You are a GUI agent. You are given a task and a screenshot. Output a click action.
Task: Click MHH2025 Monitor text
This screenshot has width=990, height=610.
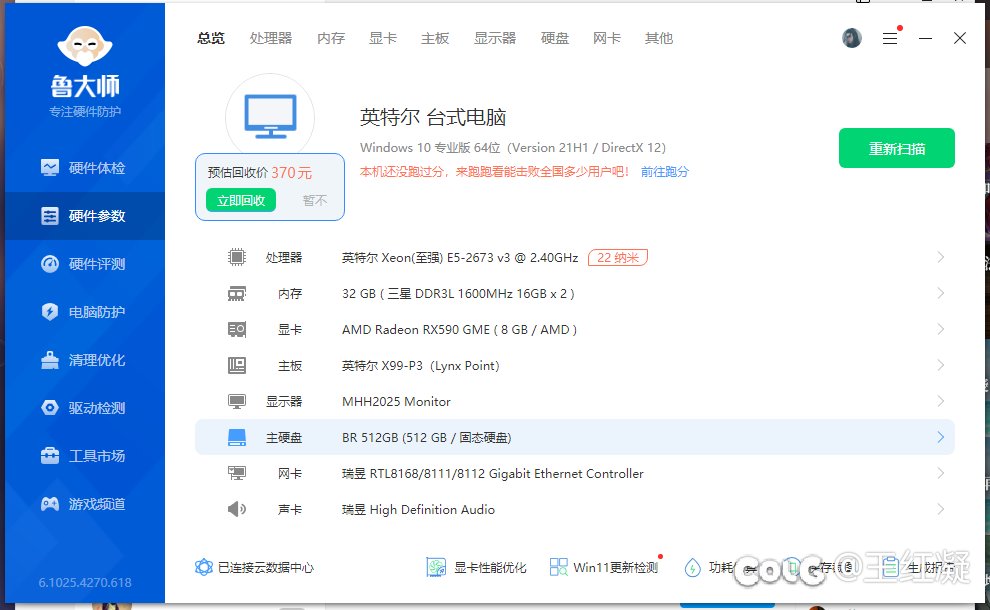click(x=396, y=402)
